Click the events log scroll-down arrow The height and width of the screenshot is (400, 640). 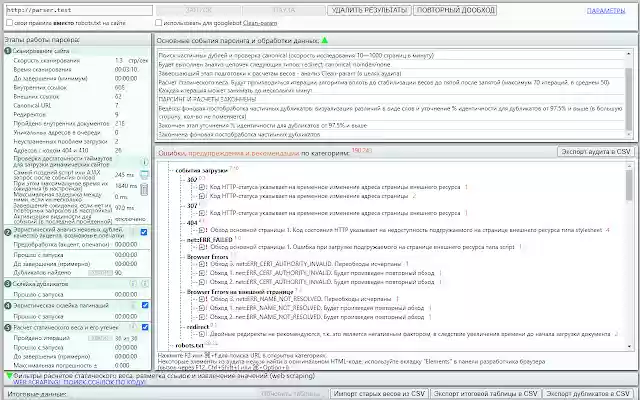point(629,134)
